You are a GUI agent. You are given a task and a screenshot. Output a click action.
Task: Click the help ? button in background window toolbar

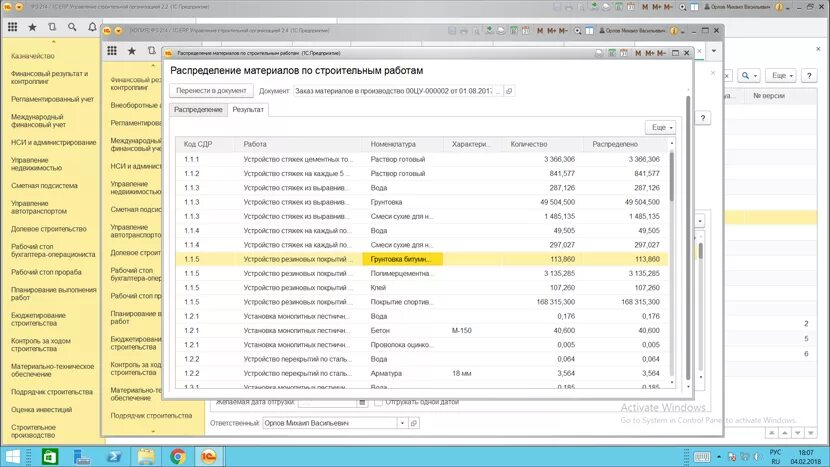(x=809, y=76)
